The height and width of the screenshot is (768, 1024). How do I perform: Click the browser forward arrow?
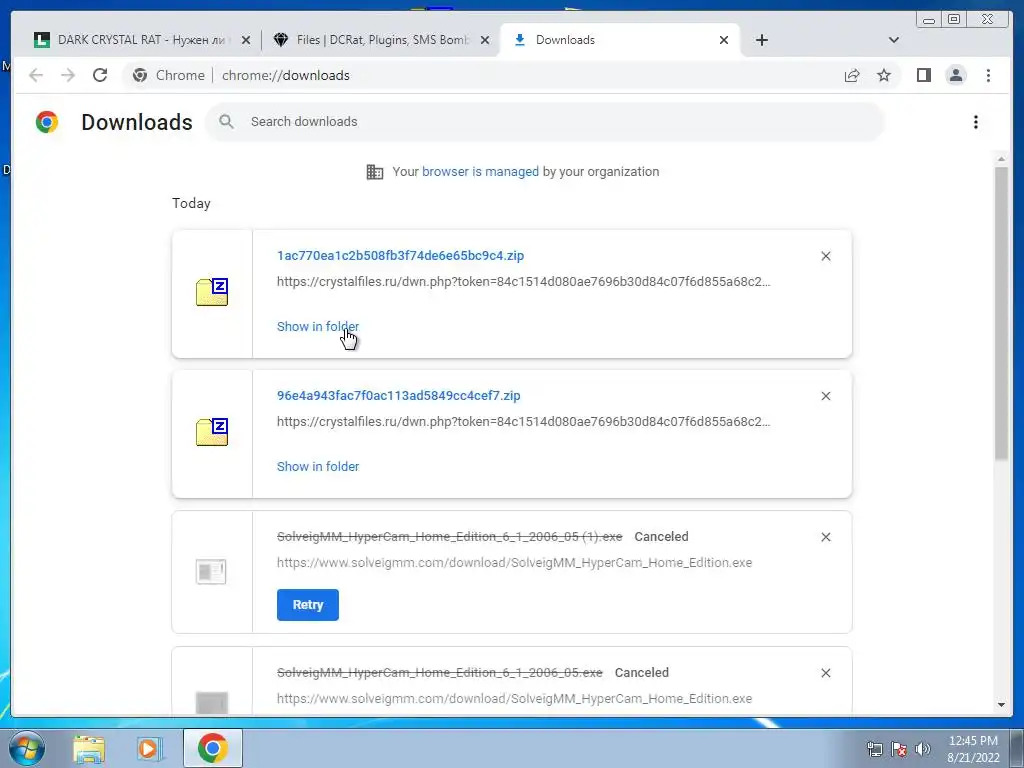coord(68,75)
